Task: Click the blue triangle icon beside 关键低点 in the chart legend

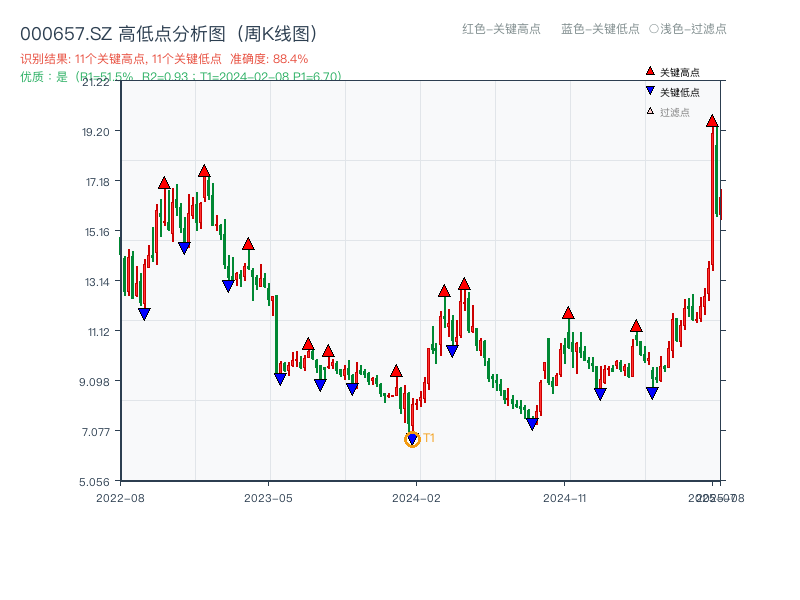Action: (650, 91)
